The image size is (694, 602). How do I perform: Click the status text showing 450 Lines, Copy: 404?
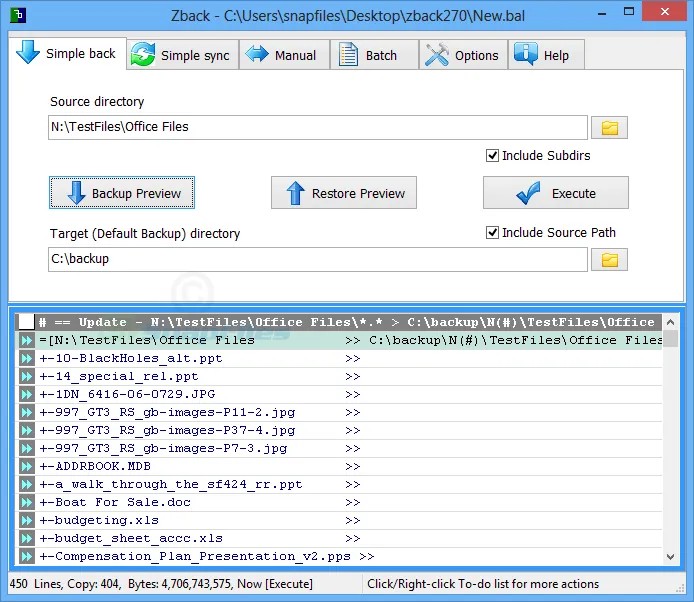[161, 584]
